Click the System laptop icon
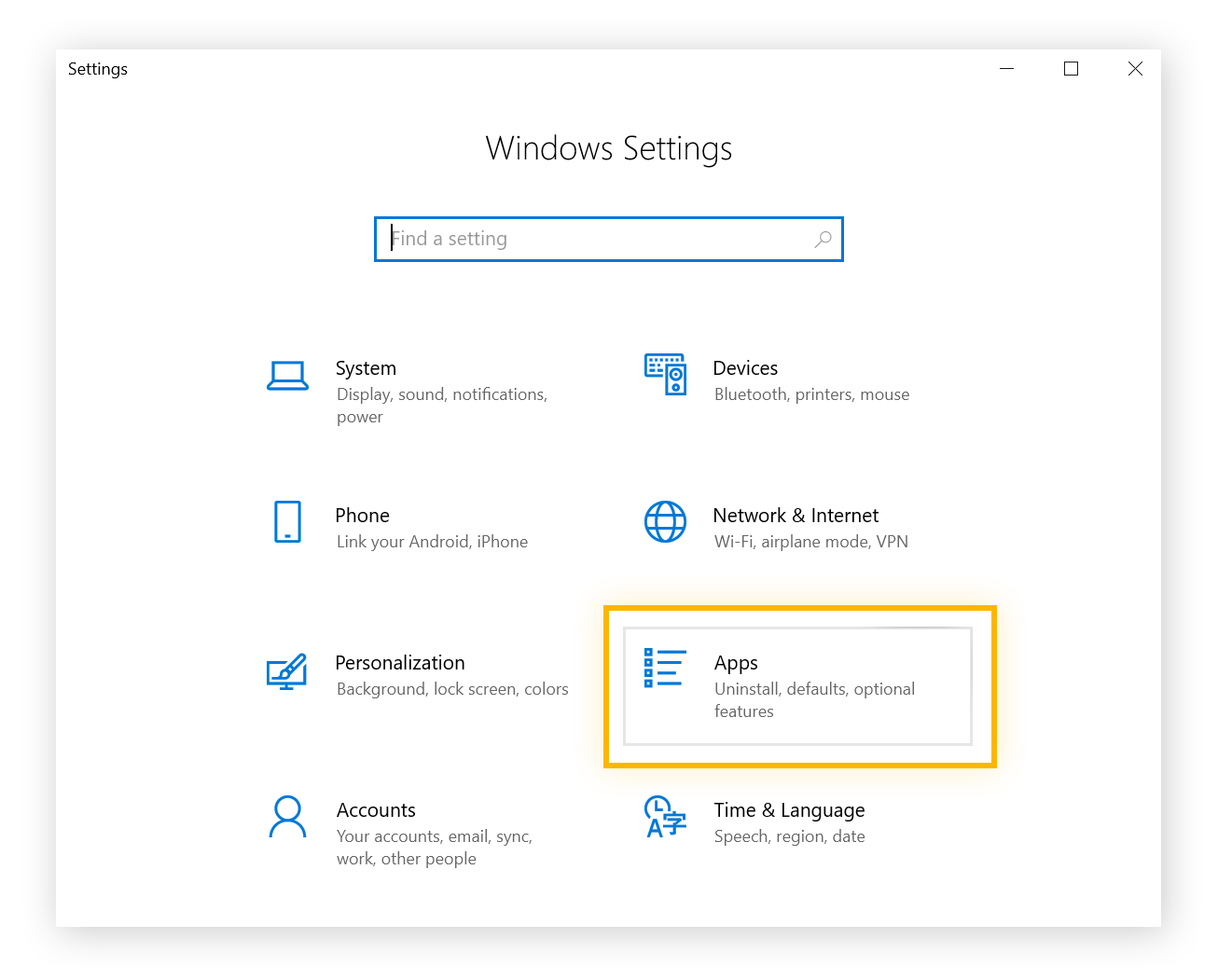This screenshot has height=980, width=1218. tap(287, 376)
